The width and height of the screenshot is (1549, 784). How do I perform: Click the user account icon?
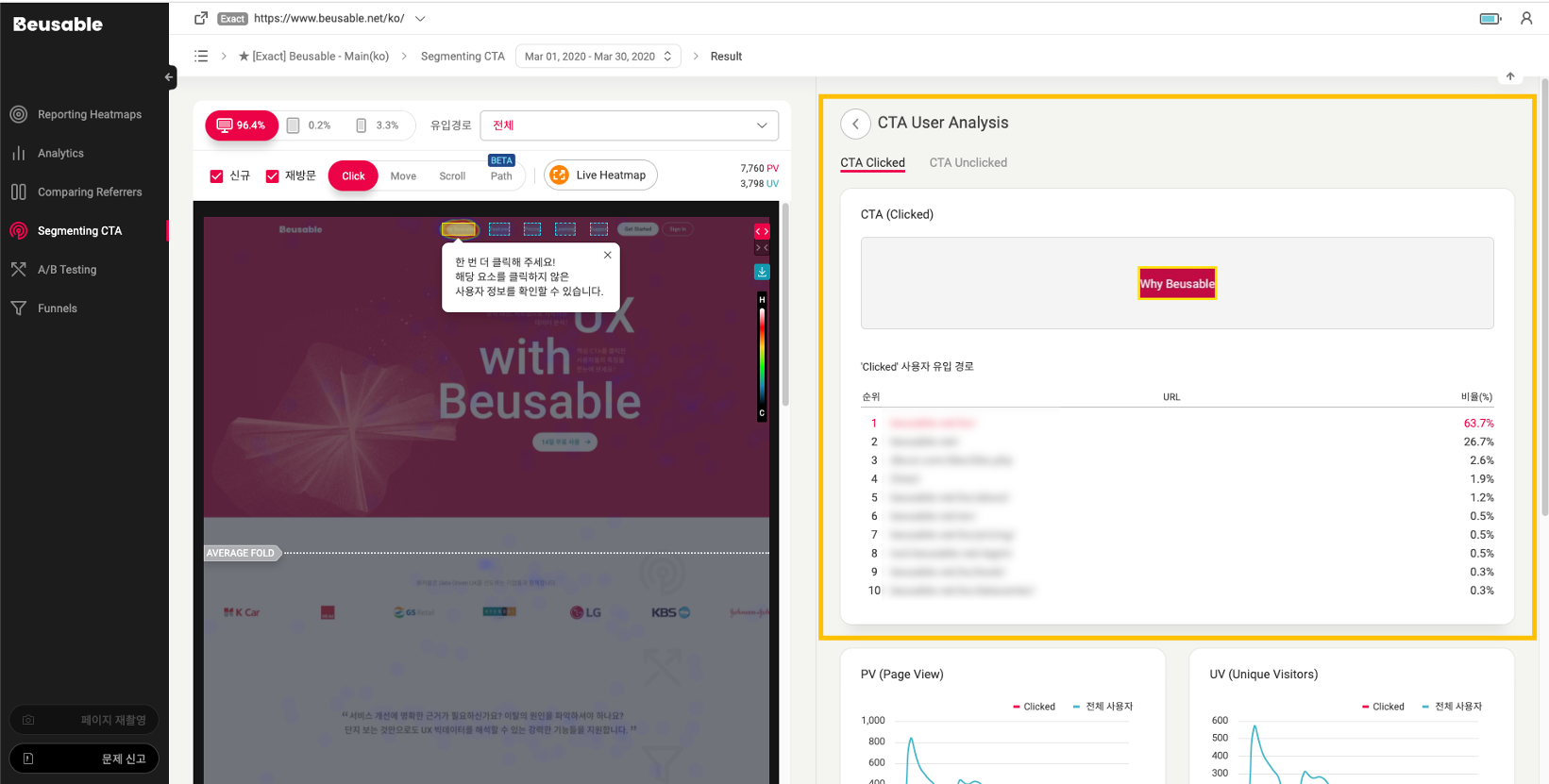click(1525, 18)
